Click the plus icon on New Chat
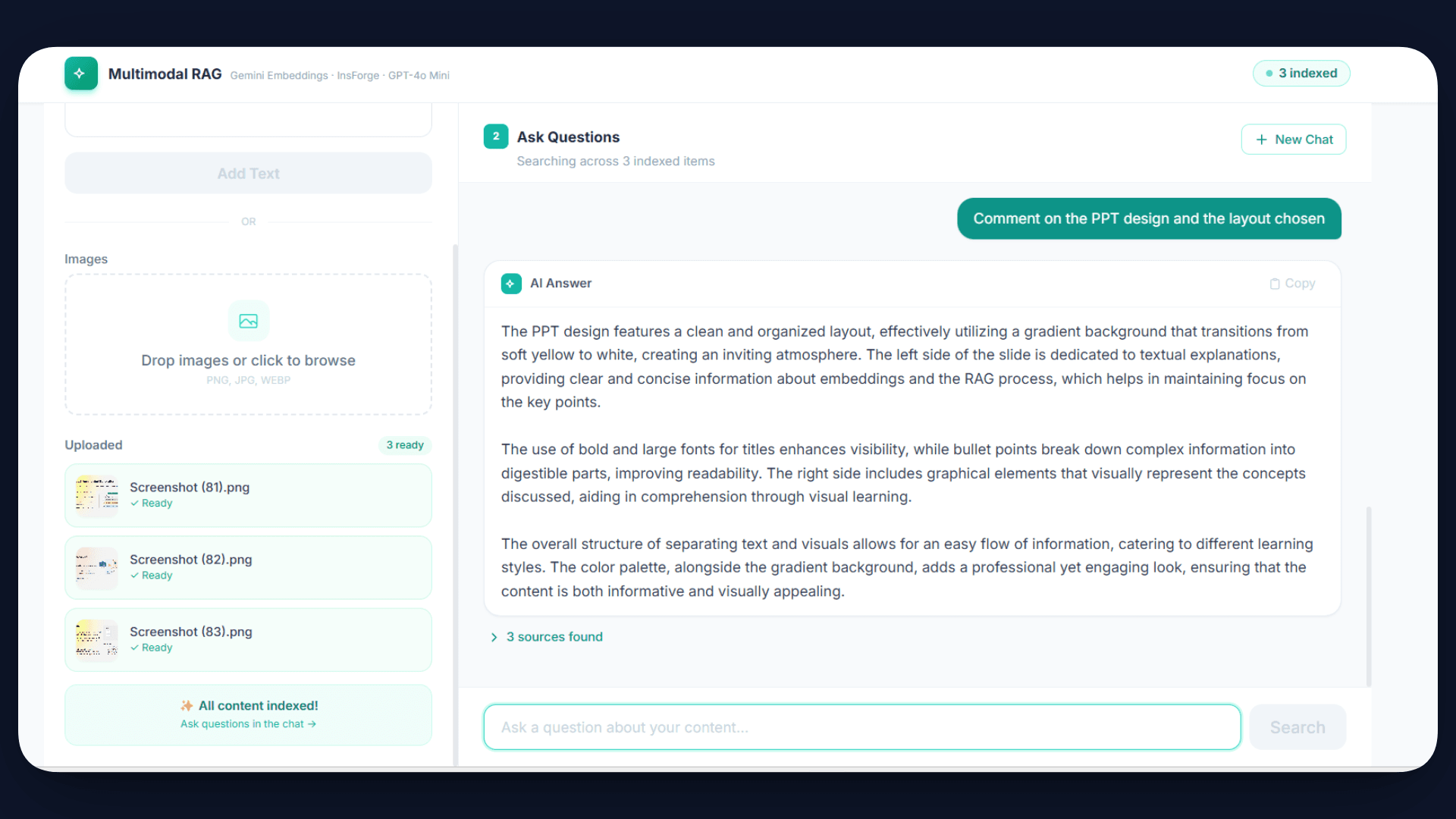 (1261, 140)
